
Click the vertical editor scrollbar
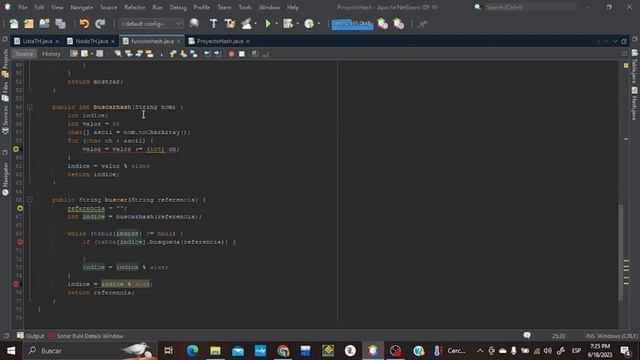coord(621,252)
